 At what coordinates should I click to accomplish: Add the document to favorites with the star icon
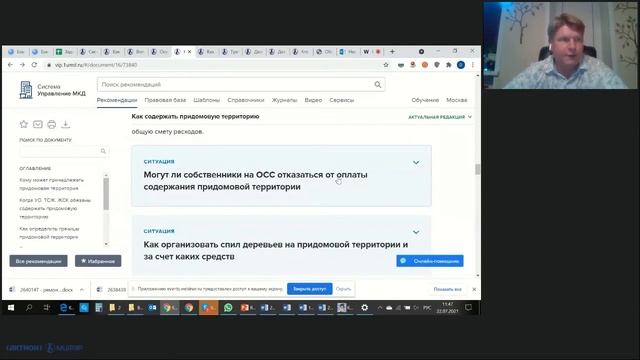coord(24,124)
